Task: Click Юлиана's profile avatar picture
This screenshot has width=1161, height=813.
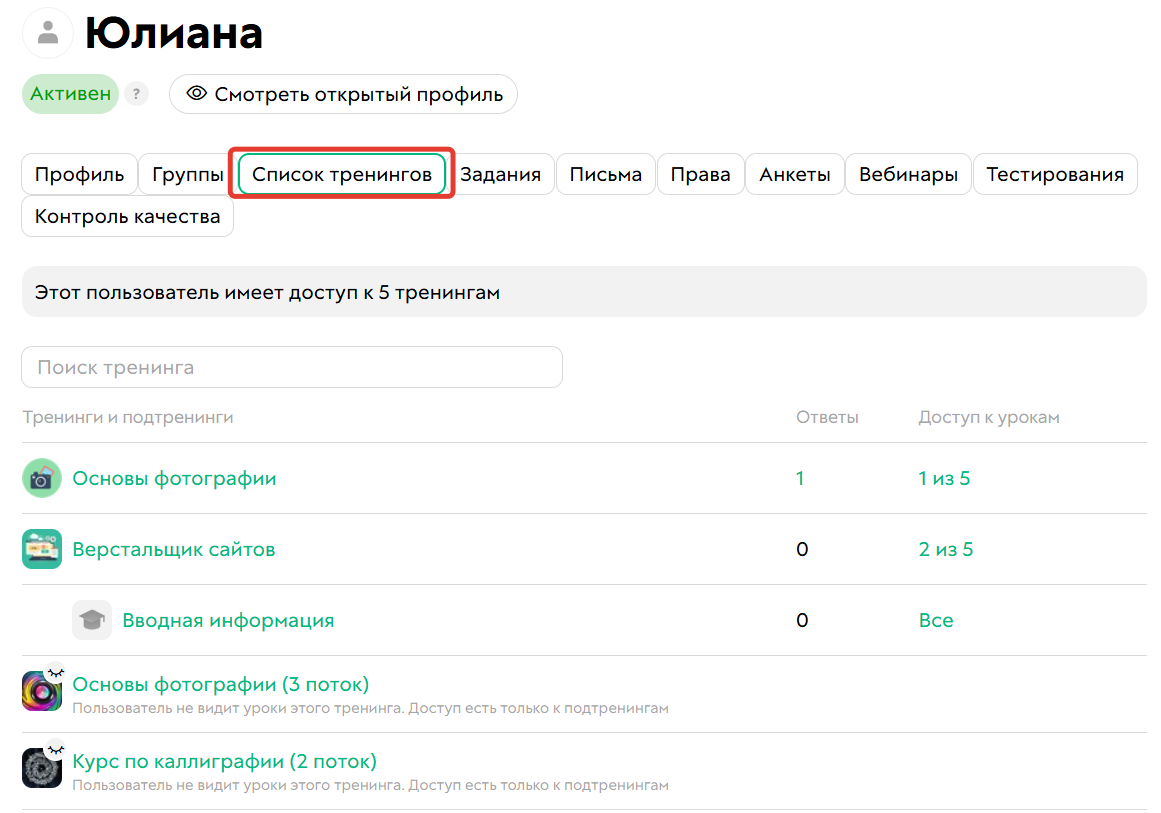Action: point(47,32)
